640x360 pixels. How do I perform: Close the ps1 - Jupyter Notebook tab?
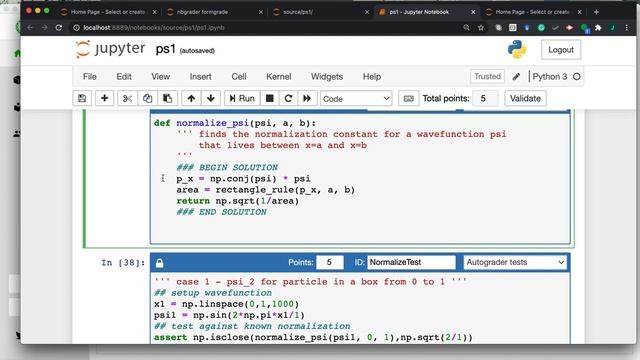pos(473,12)
